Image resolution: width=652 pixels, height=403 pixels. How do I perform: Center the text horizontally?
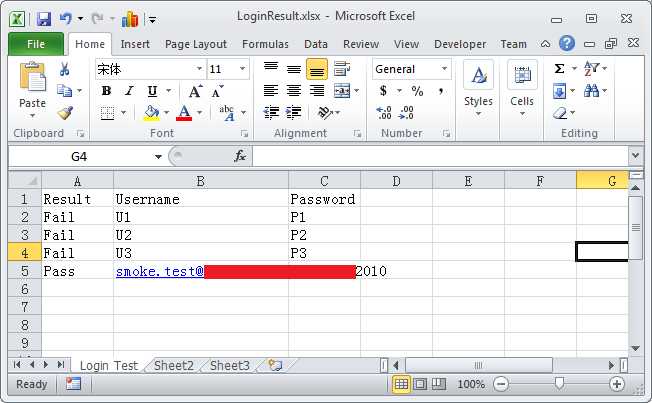coord(294,90)
